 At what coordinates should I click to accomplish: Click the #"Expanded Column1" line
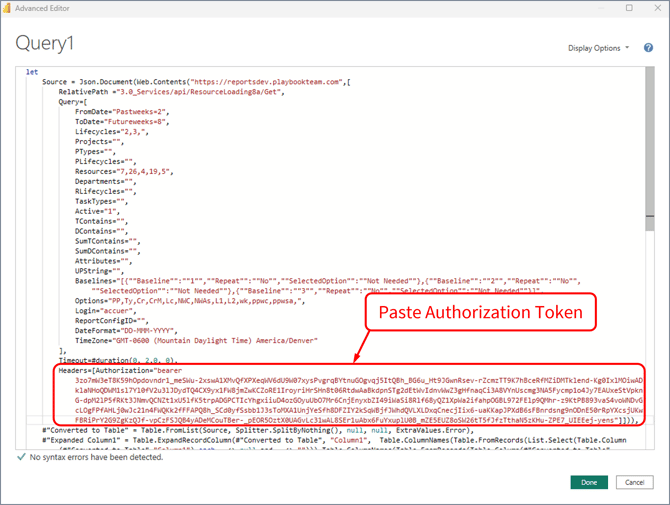[334, 440]
